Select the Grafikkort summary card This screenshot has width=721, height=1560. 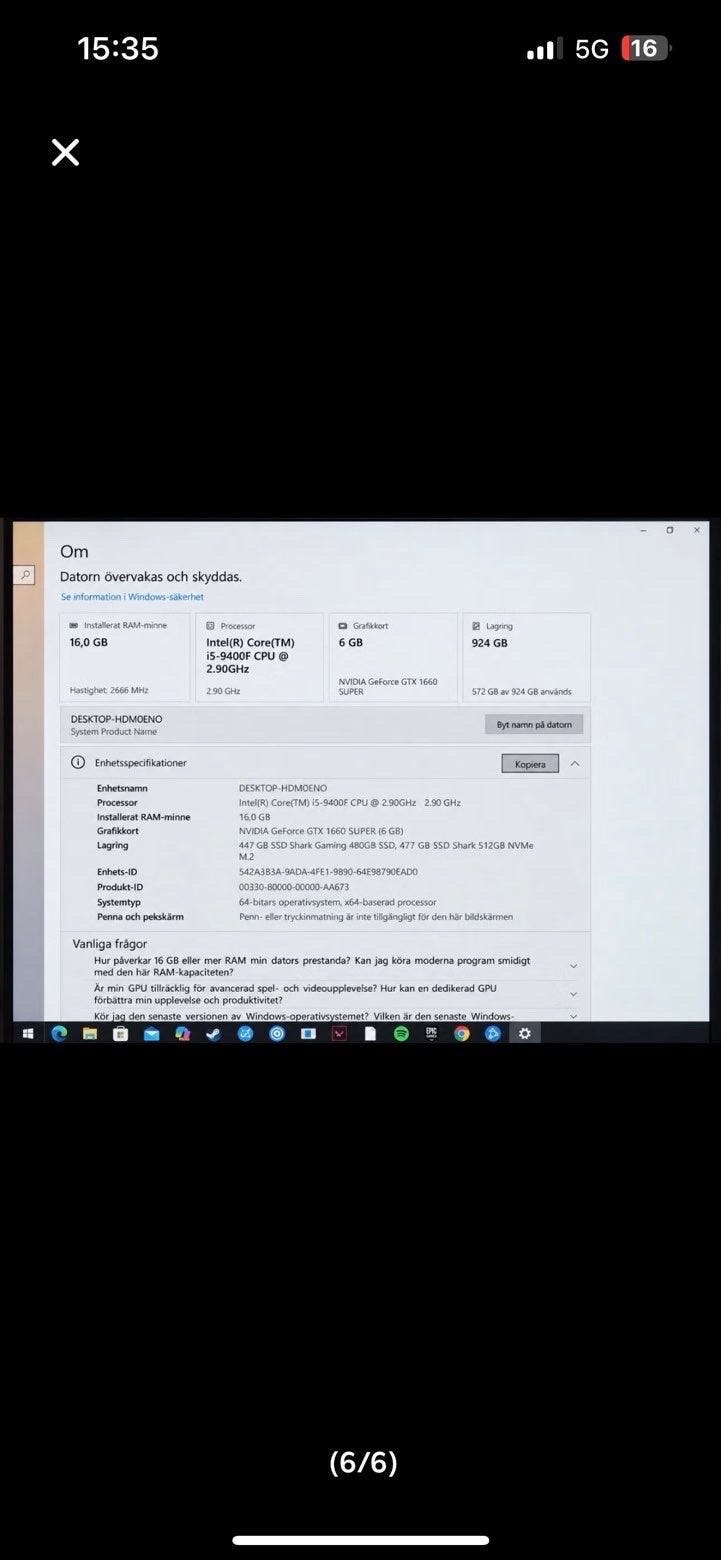393,657
